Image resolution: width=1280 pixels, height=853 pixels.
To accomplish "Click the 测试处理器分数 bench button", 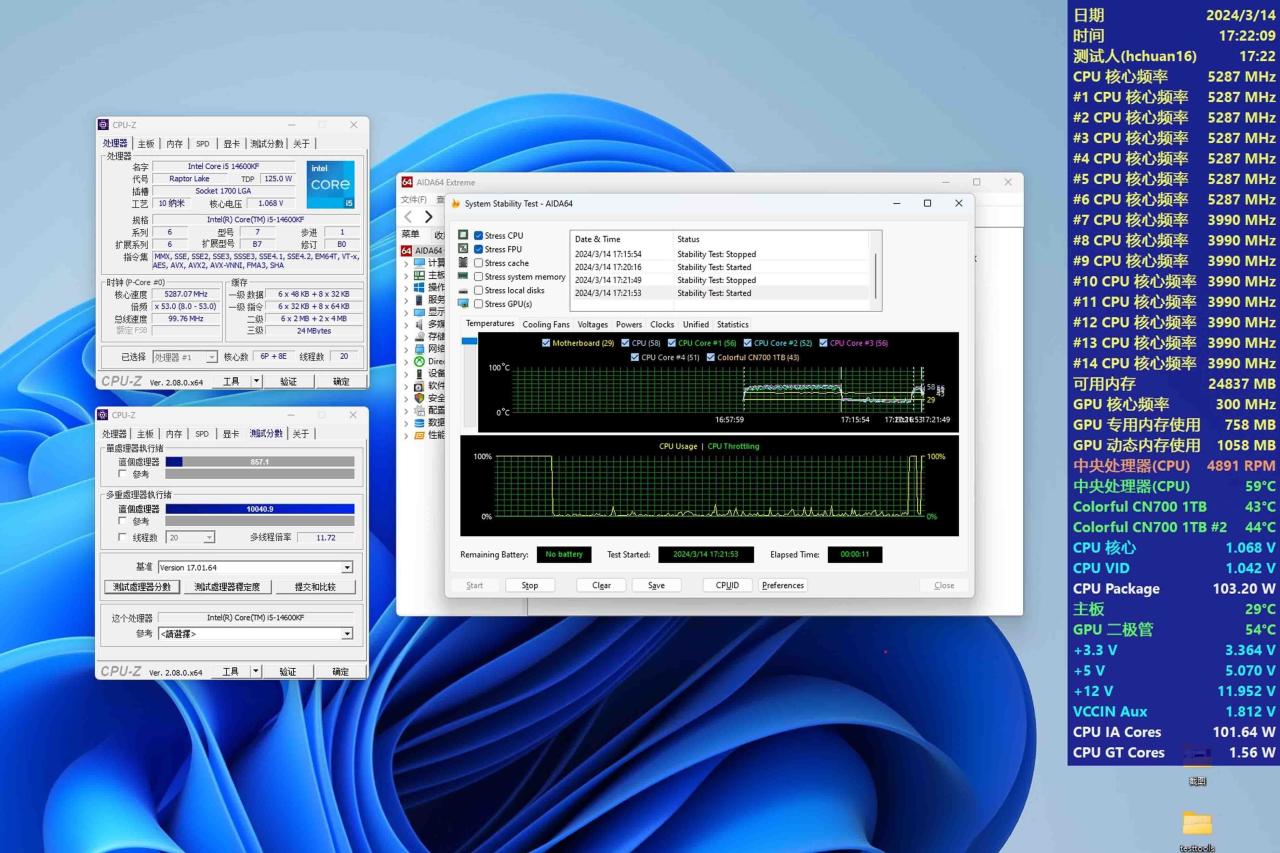I will (141, 587).
